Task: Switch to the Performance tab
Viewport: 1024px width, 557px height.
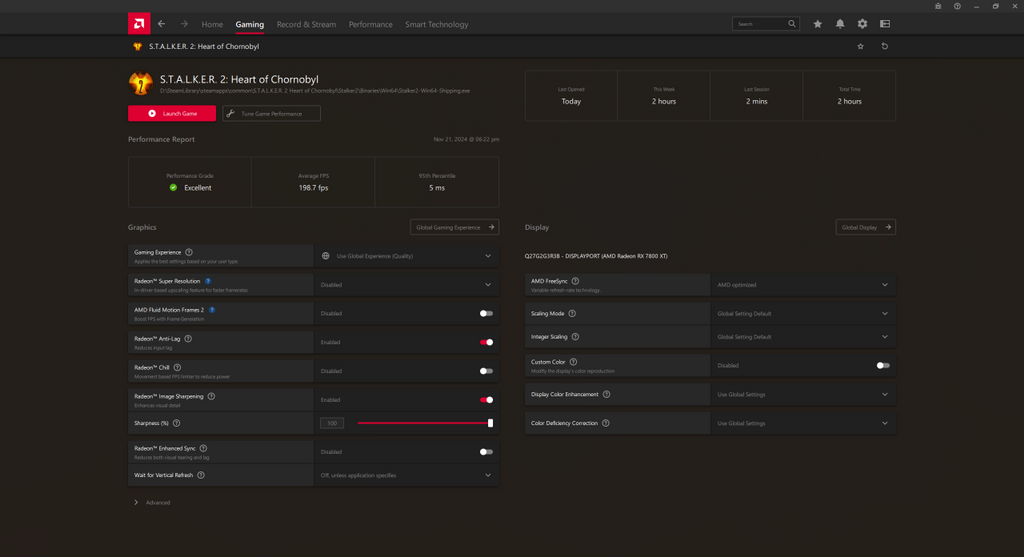Action: [x=370, y=24]
